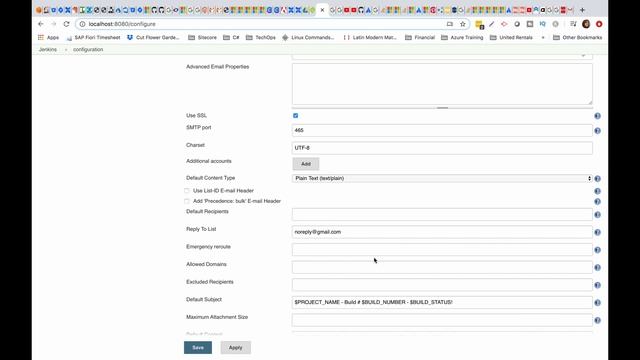
Task: Open Latin Modern Math bookmark
Action: coord(371,37)
